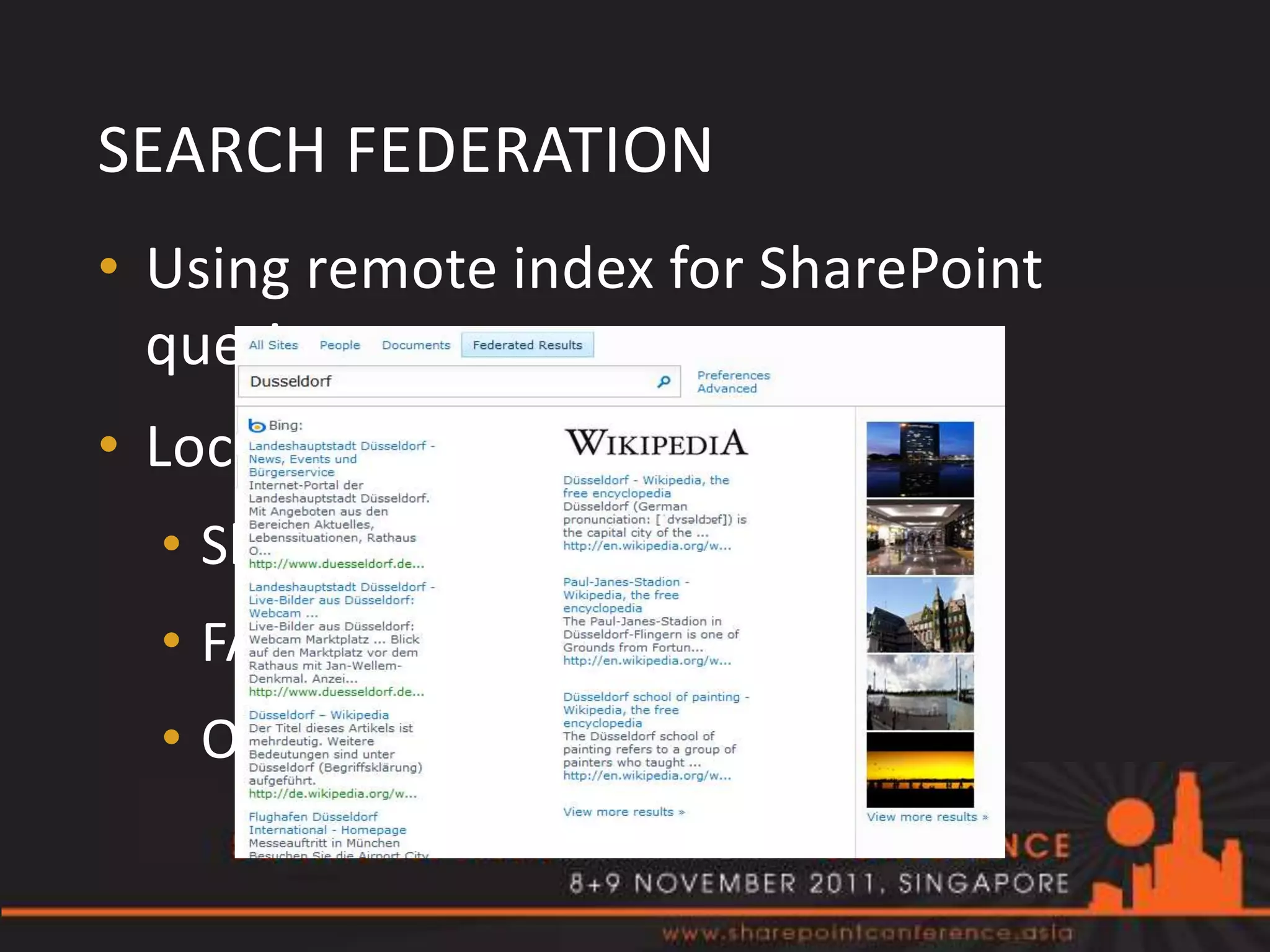Open Düsseldorf school of painting result
The width and height of the screenshot is (1270, 952).
tap(656, 710)
